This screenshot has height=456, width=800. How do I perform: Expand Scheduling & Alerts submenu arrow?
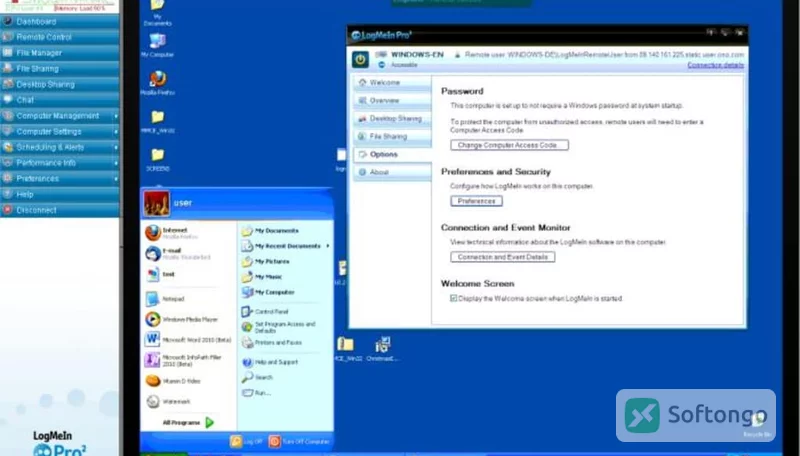[x=116, y=148]
